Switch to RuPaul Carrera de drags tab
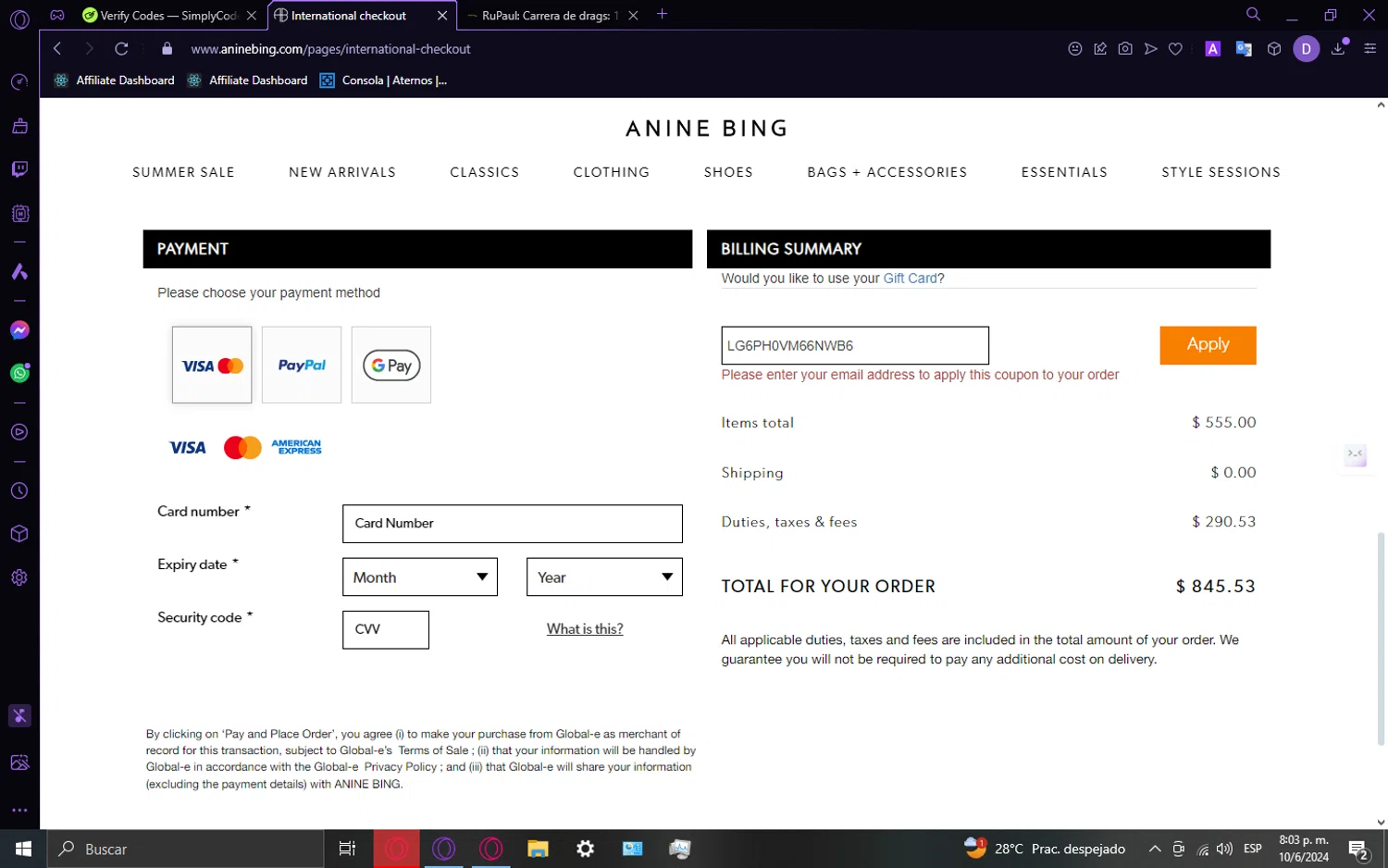 point(550,16)
